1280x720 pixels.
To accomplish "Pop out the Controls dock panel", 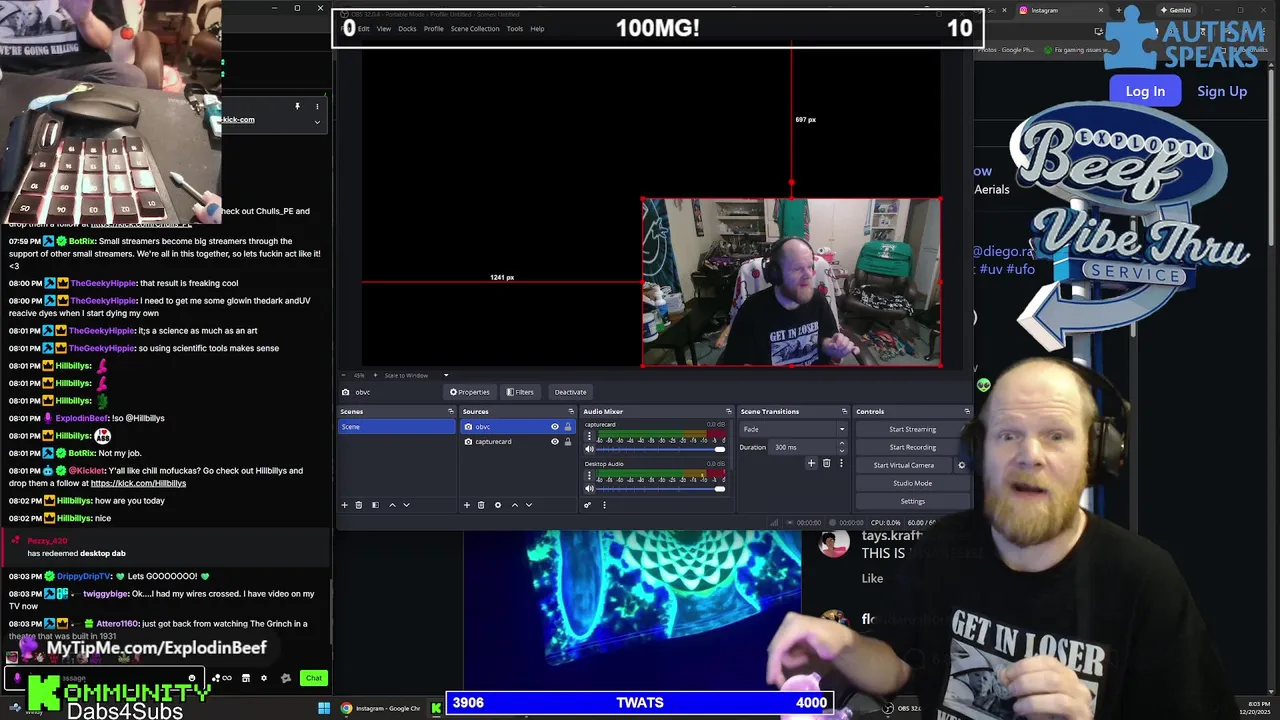I will pyautogui.click(x=966, y=411).
